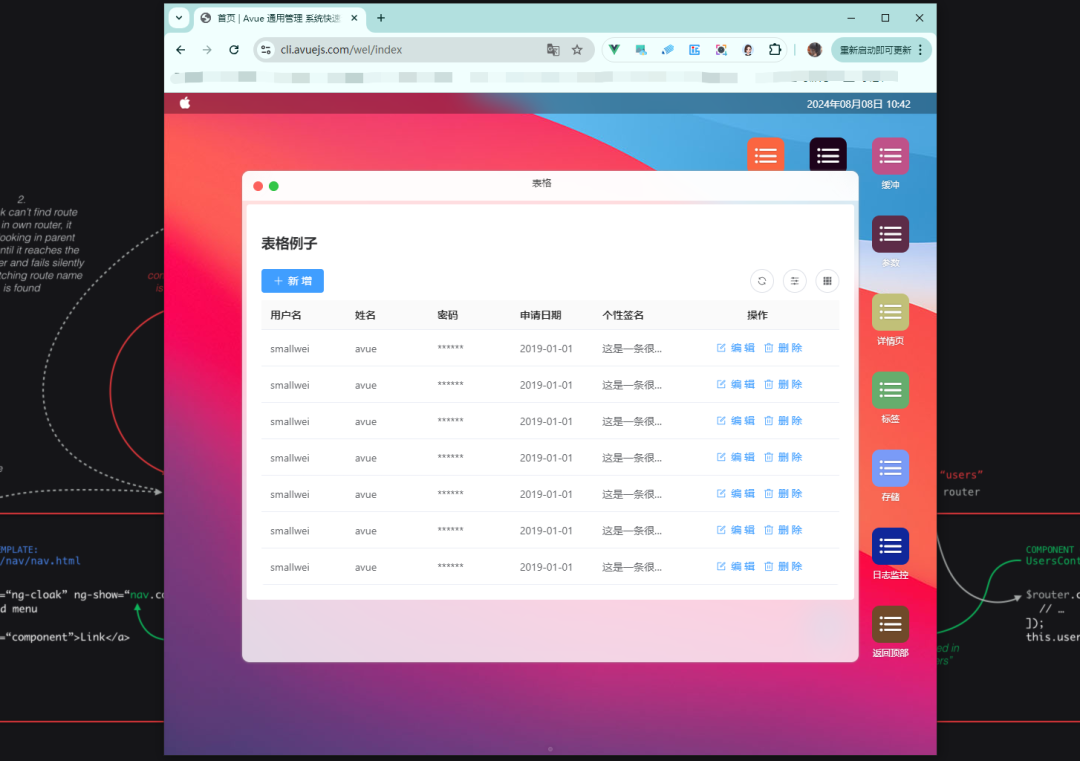This screenshot has height=761, width=1080.
Task: Go back with the browser back arrow
Action: pyautogui.click(x=180, y=50)
